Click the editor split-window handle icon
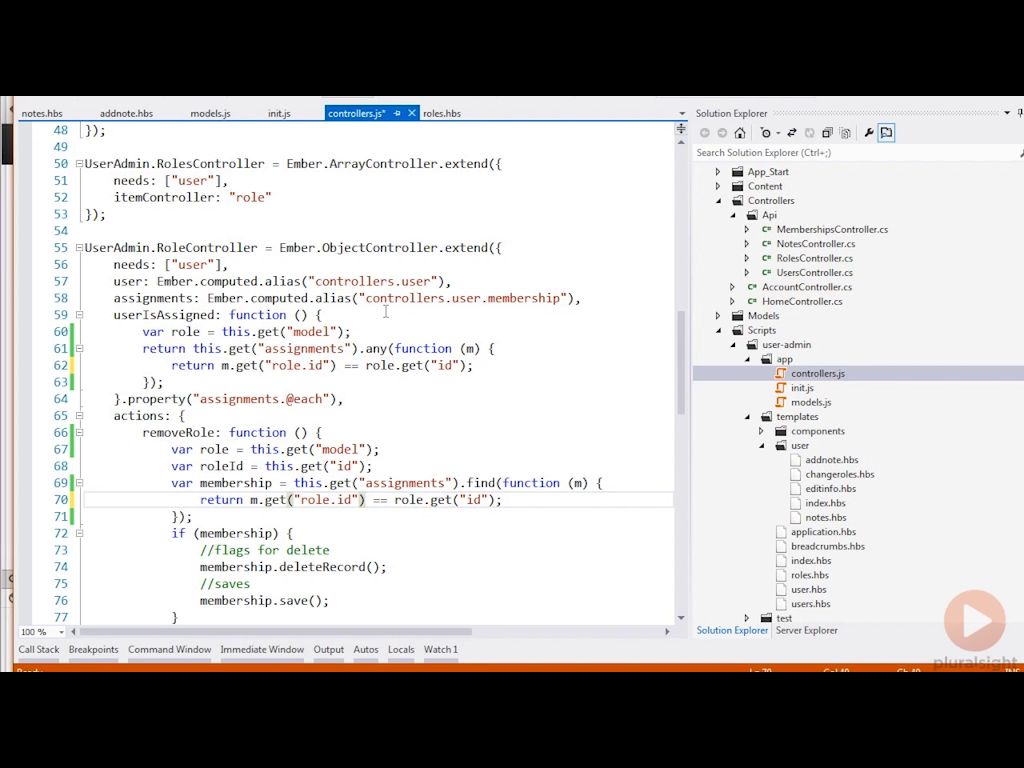Viewport: 1024px width, 768px height. click(x=681, y=129)
